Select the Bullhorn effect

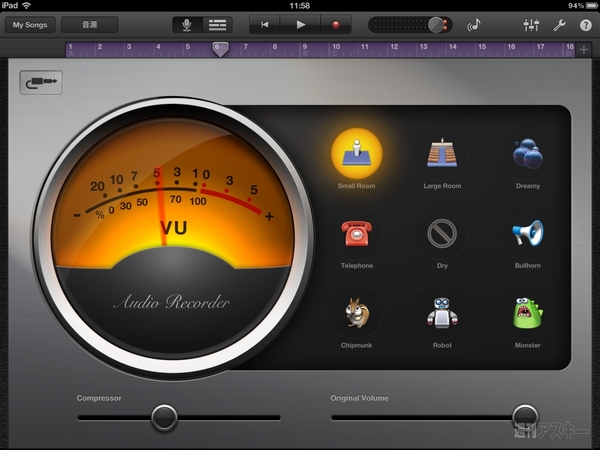pos(528,238)
